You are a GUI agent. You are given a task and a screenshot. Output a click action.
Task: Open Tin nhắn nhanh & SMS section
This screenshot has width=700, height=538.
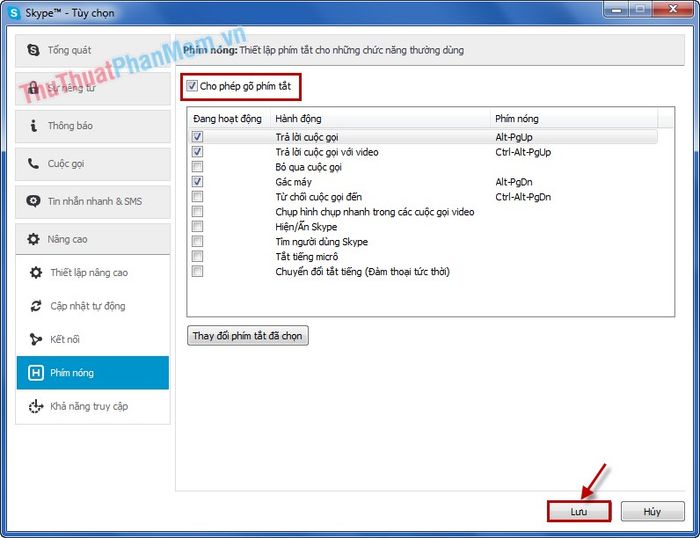point(93,201)
